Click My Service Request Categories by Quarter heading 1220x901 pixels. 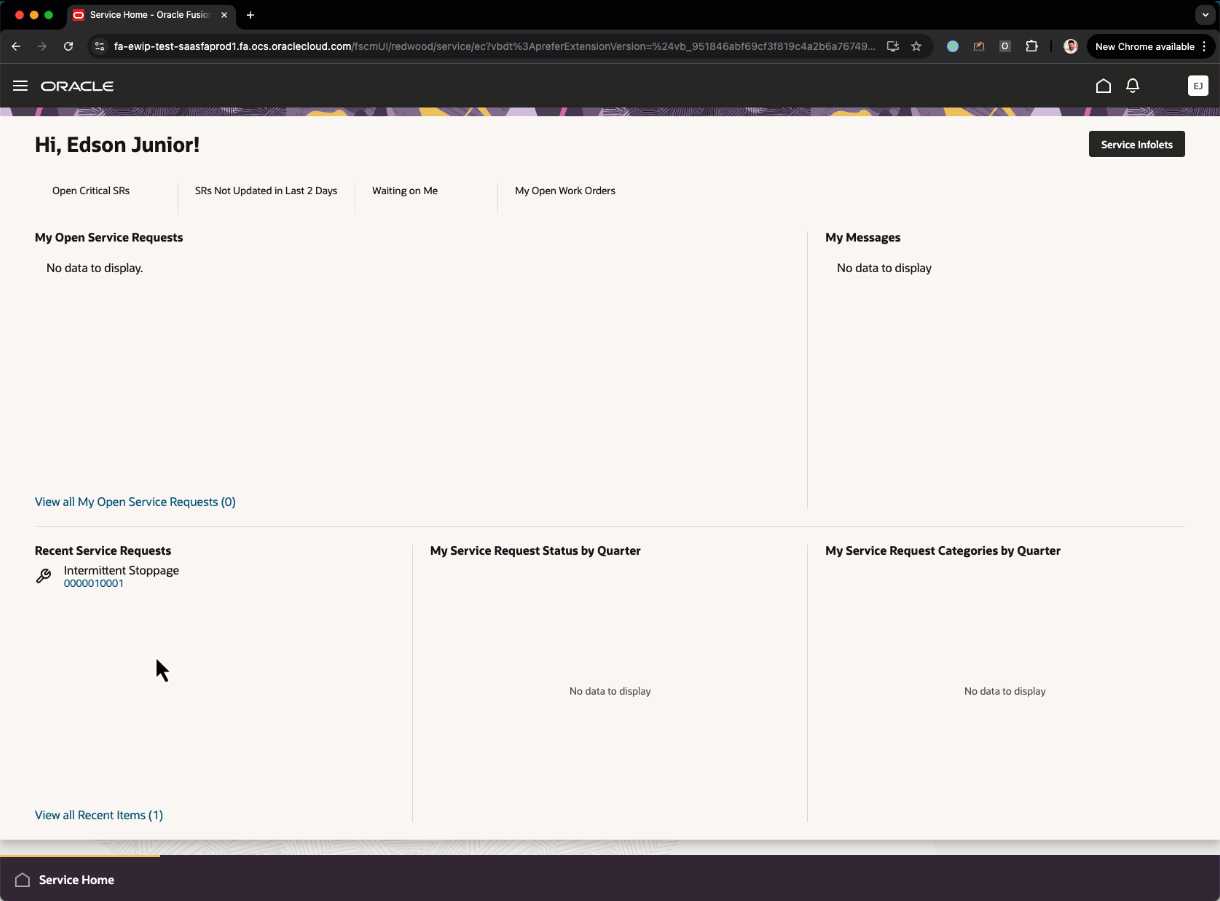pos(943,551)
